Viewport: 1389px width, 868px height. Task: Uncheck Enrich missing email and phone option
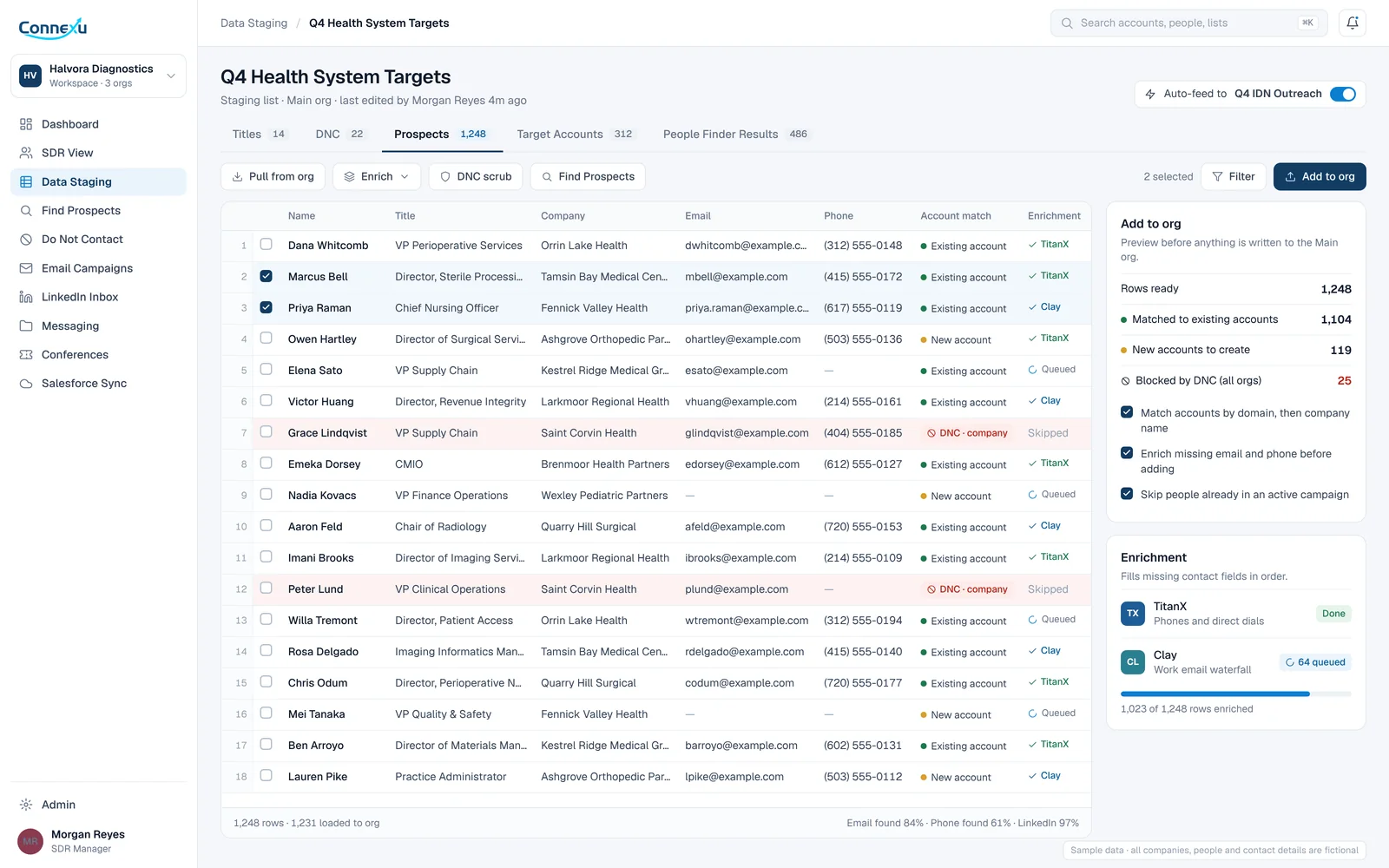(x=1127, y=453)
